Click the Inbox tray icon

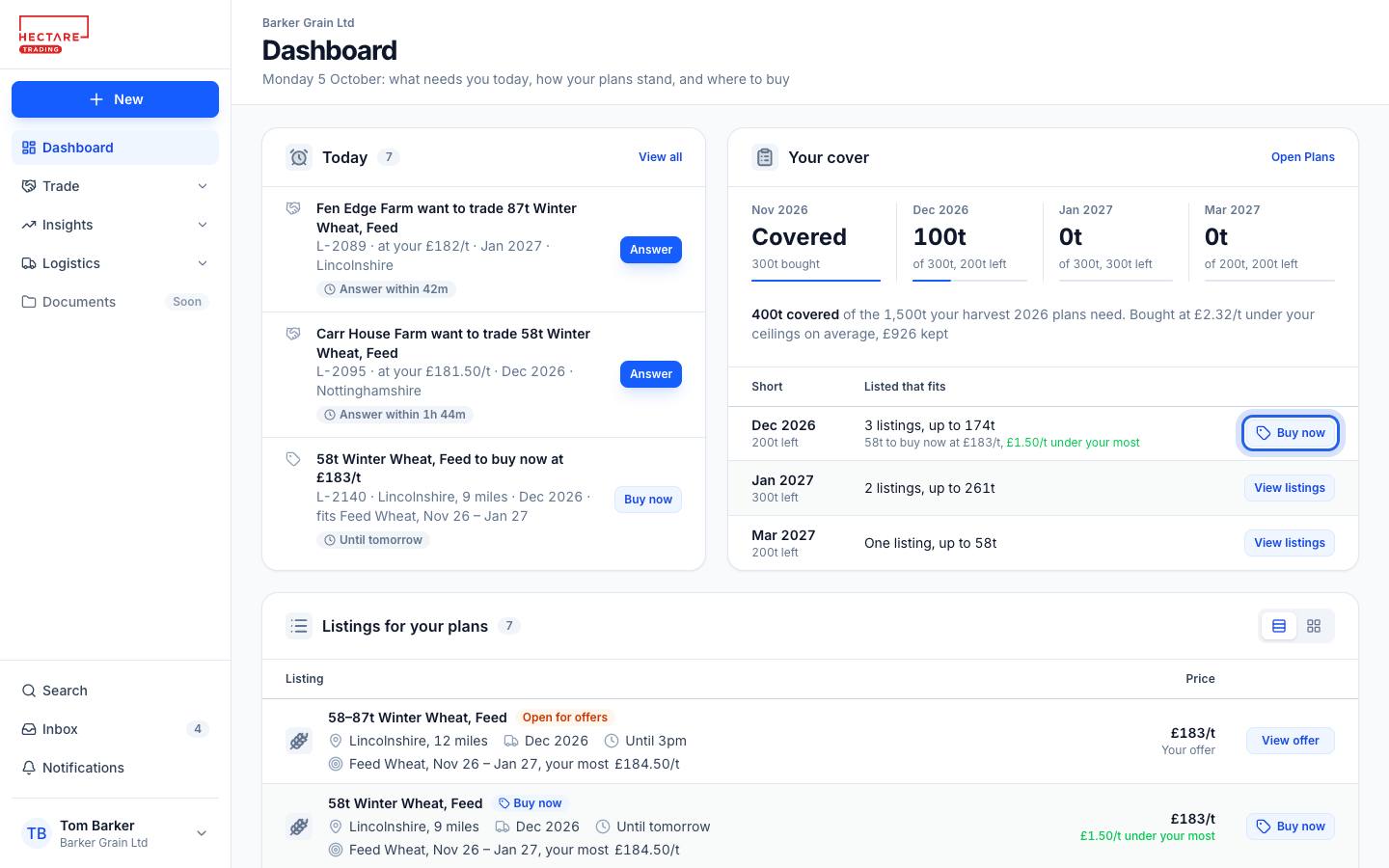coord(29,729)
